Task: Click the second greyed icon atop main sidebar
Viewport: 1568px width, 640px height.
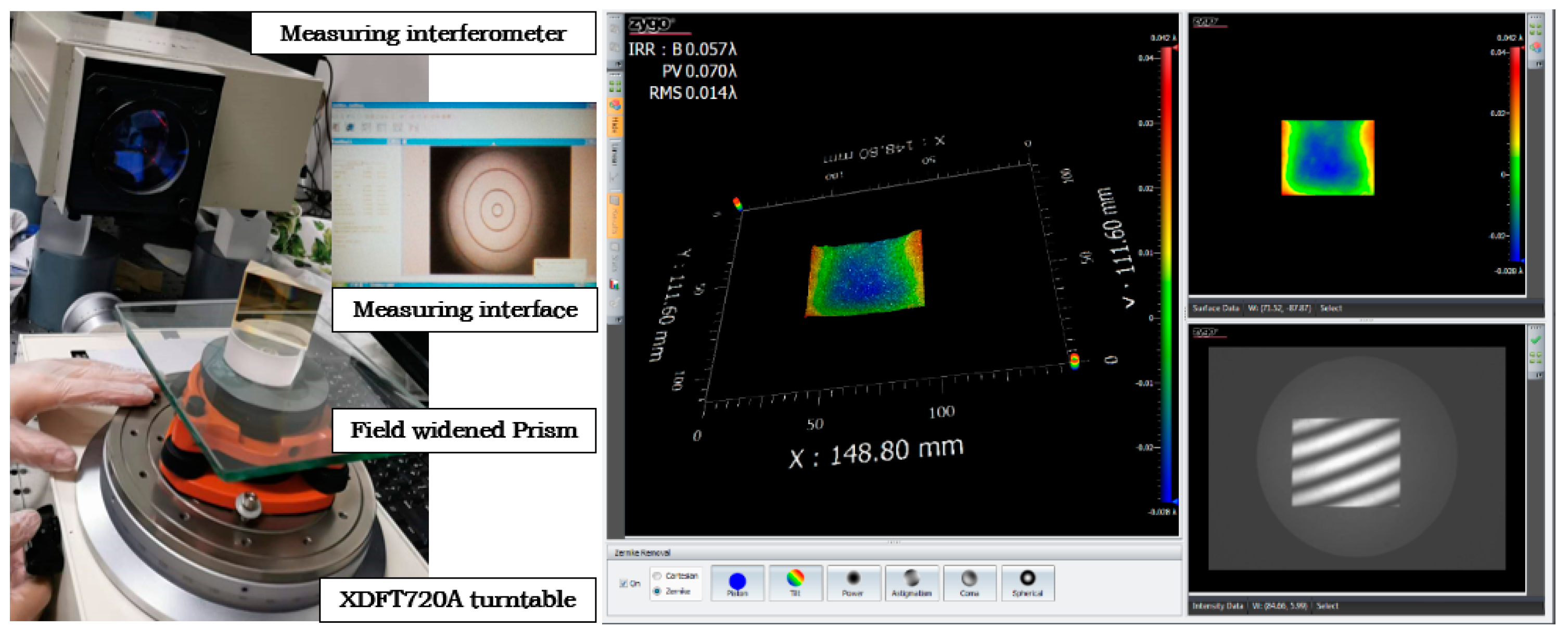Action: [615, 47]
